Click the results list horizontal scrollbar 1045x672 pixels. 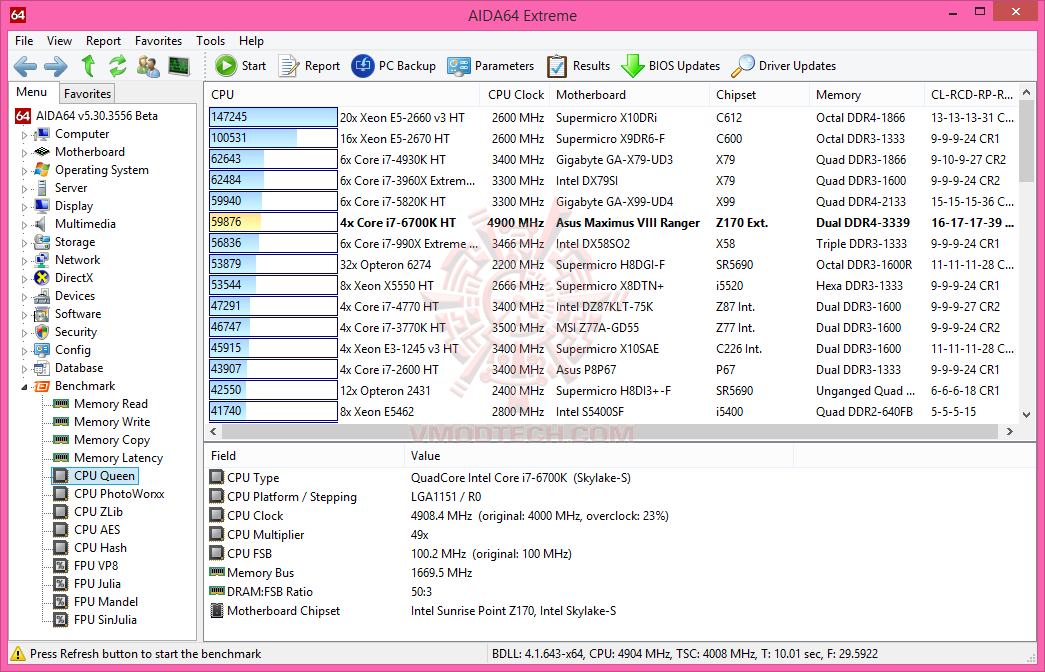(612, 431)
